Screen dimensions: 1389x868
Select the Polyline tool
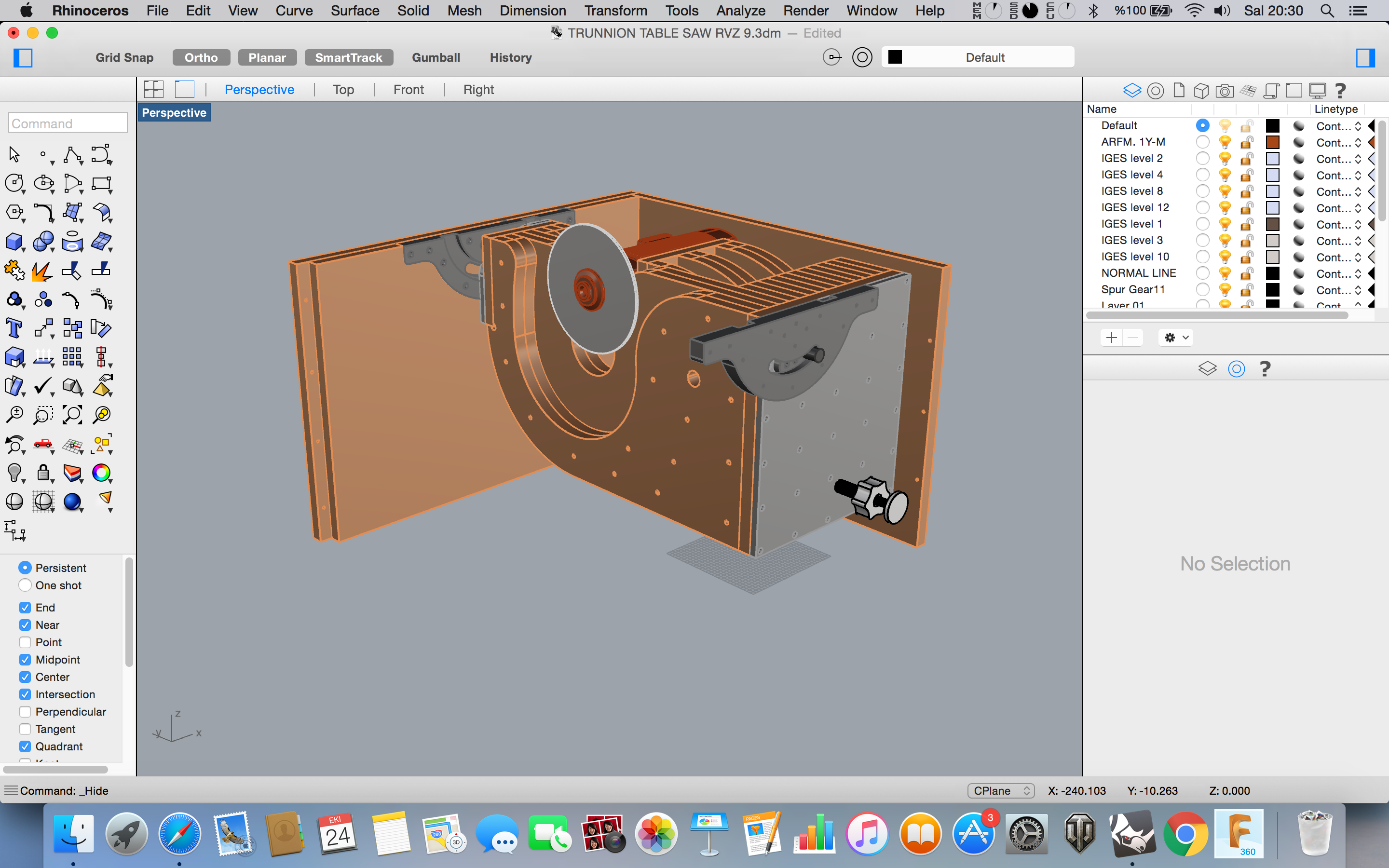tap(73, 154)
